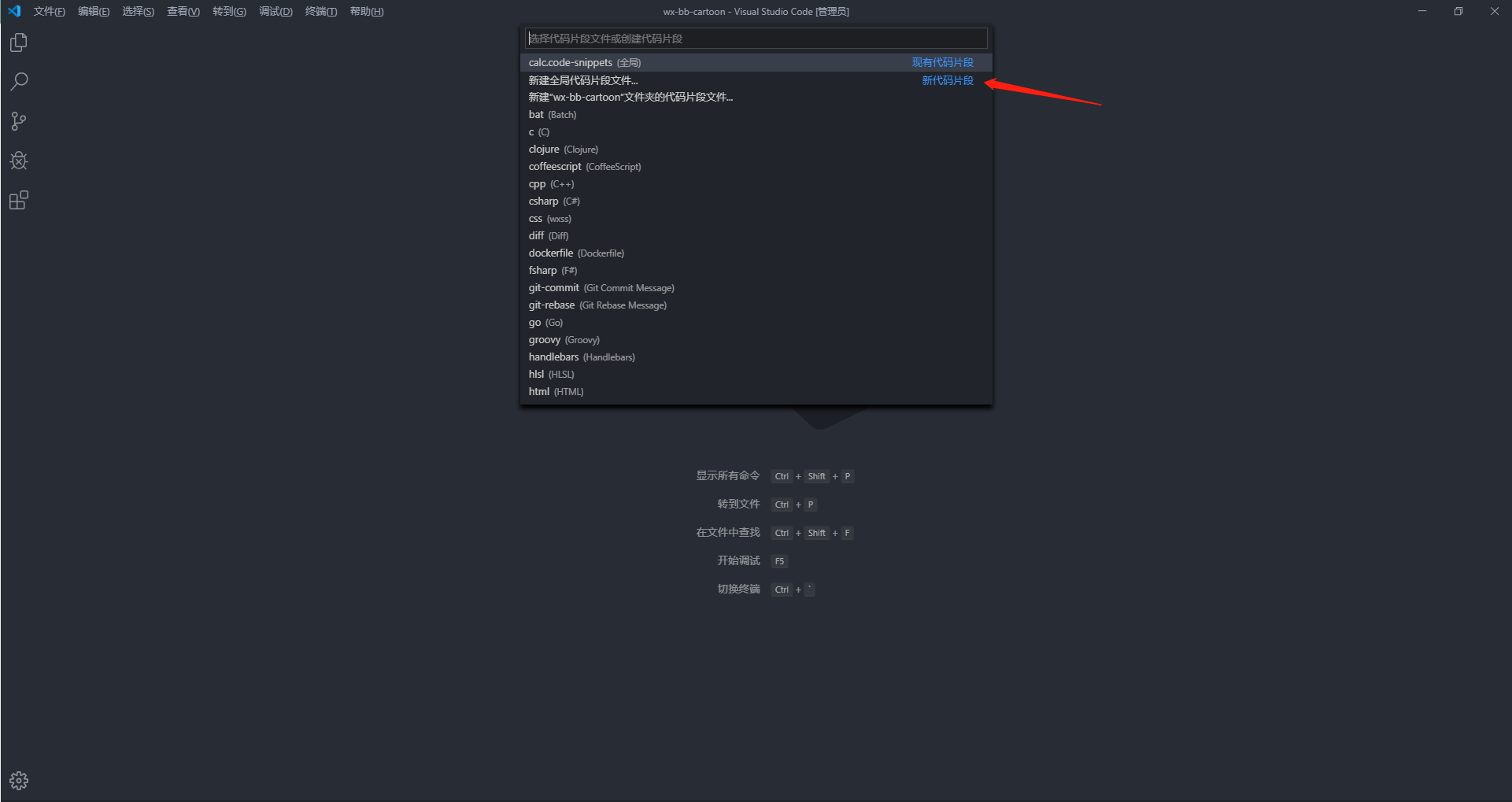Screen dimensions: 1512x802
Task: Select hlsl (HLSL) snippet language
Action: pyautogui.click(x=756, y=375)
